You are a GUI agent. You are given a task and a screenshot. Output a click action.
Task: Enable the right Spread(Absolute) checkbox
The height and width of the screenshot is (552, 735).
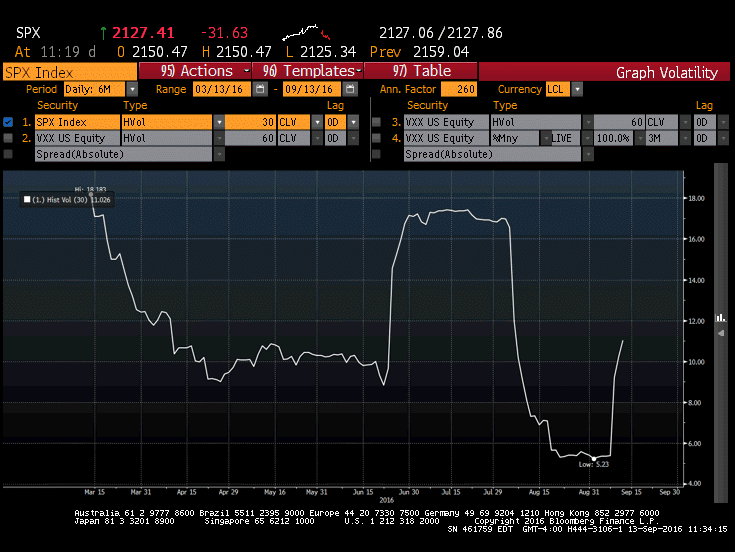coord(376,154)
